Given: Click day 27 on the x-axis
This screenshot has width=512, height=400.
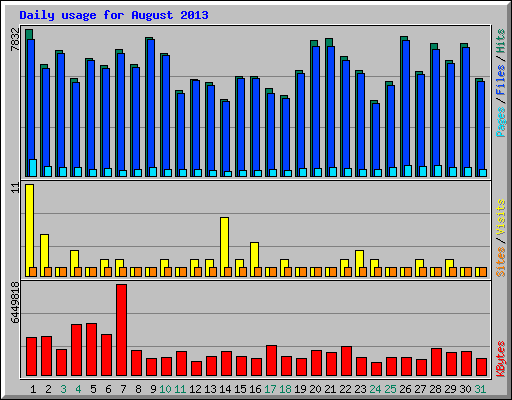Looking at the screenshot, I should point(420,389).
